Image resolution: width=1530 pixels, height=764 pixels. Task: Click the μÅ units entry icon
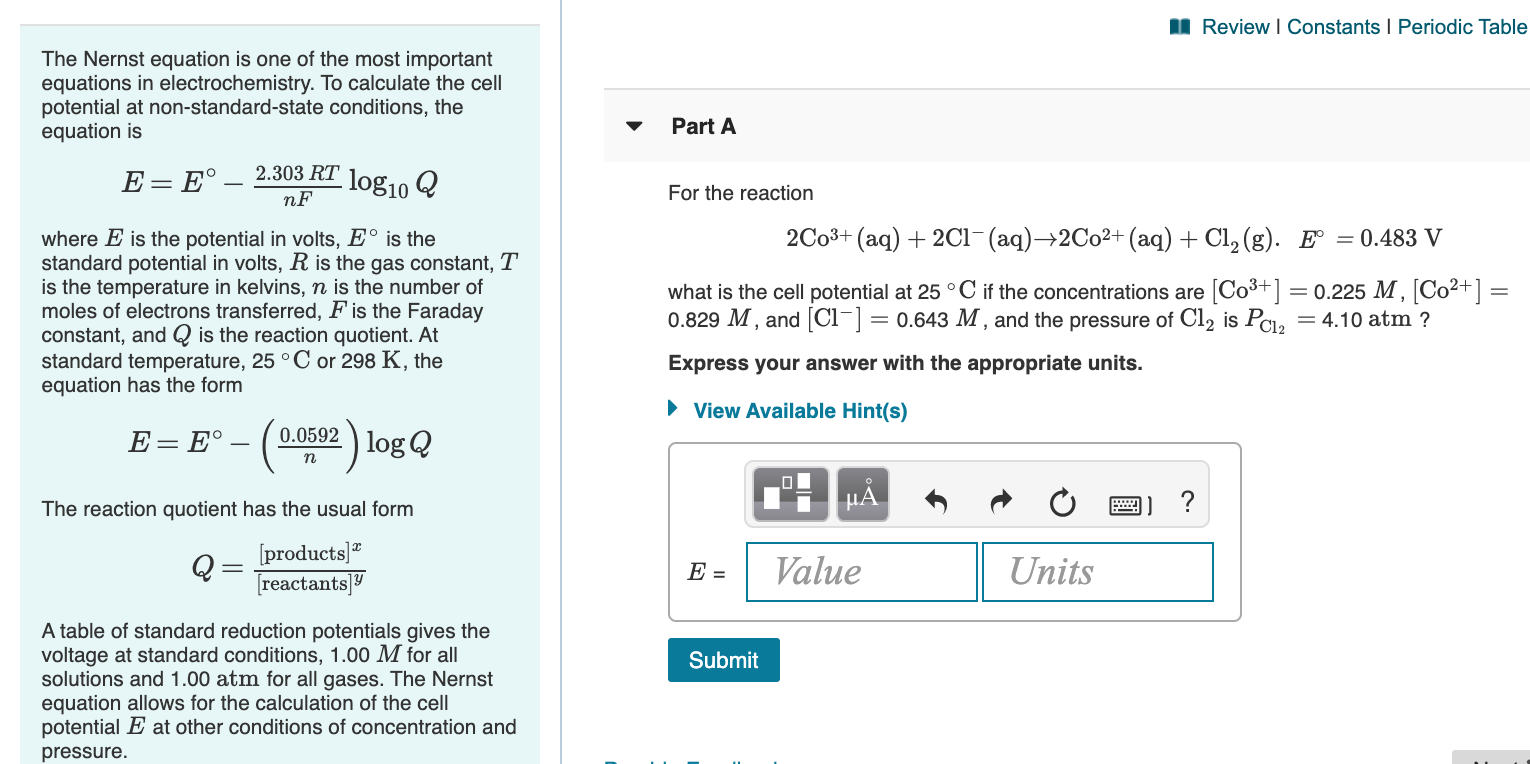(x=861, y=493)
